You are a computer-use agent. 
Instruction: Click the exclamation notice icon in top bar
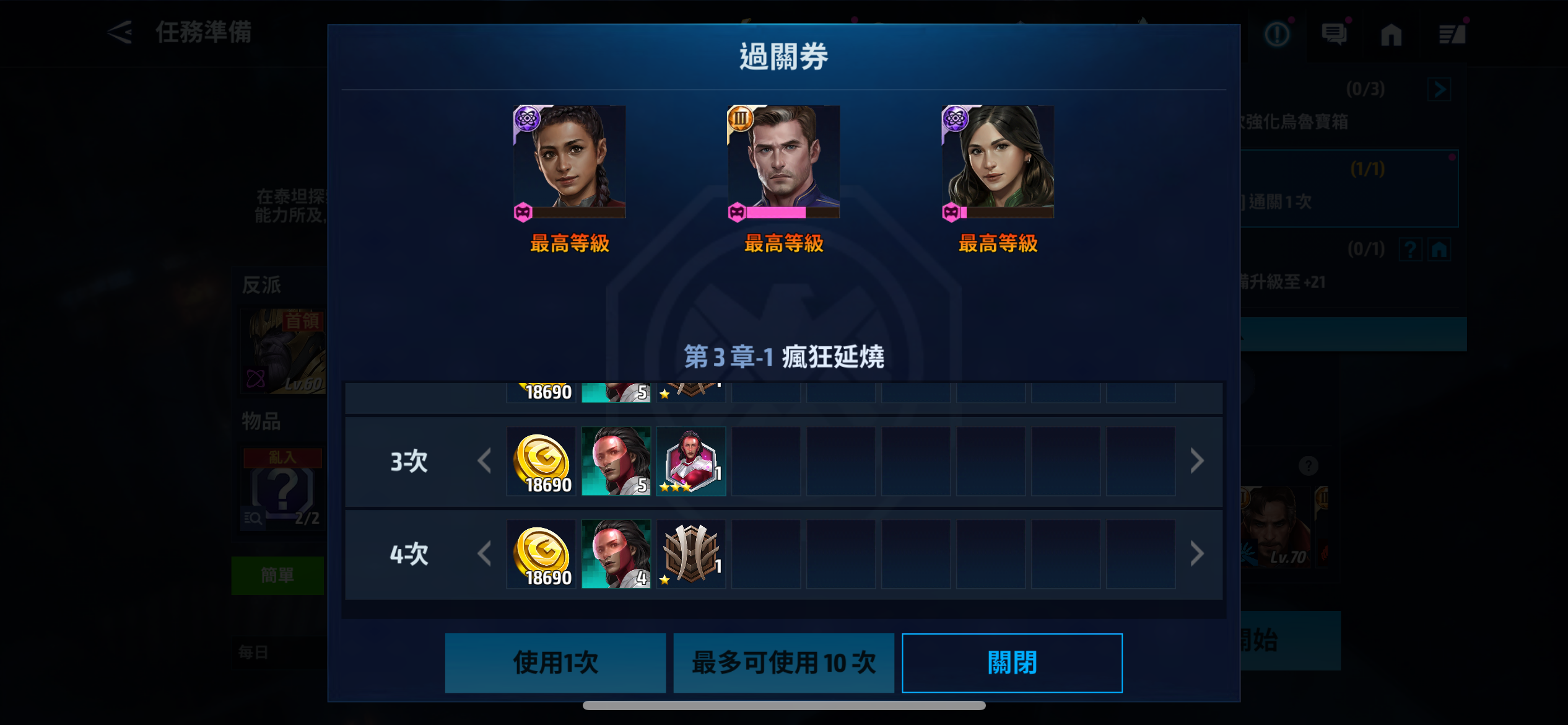point(1276,34)
